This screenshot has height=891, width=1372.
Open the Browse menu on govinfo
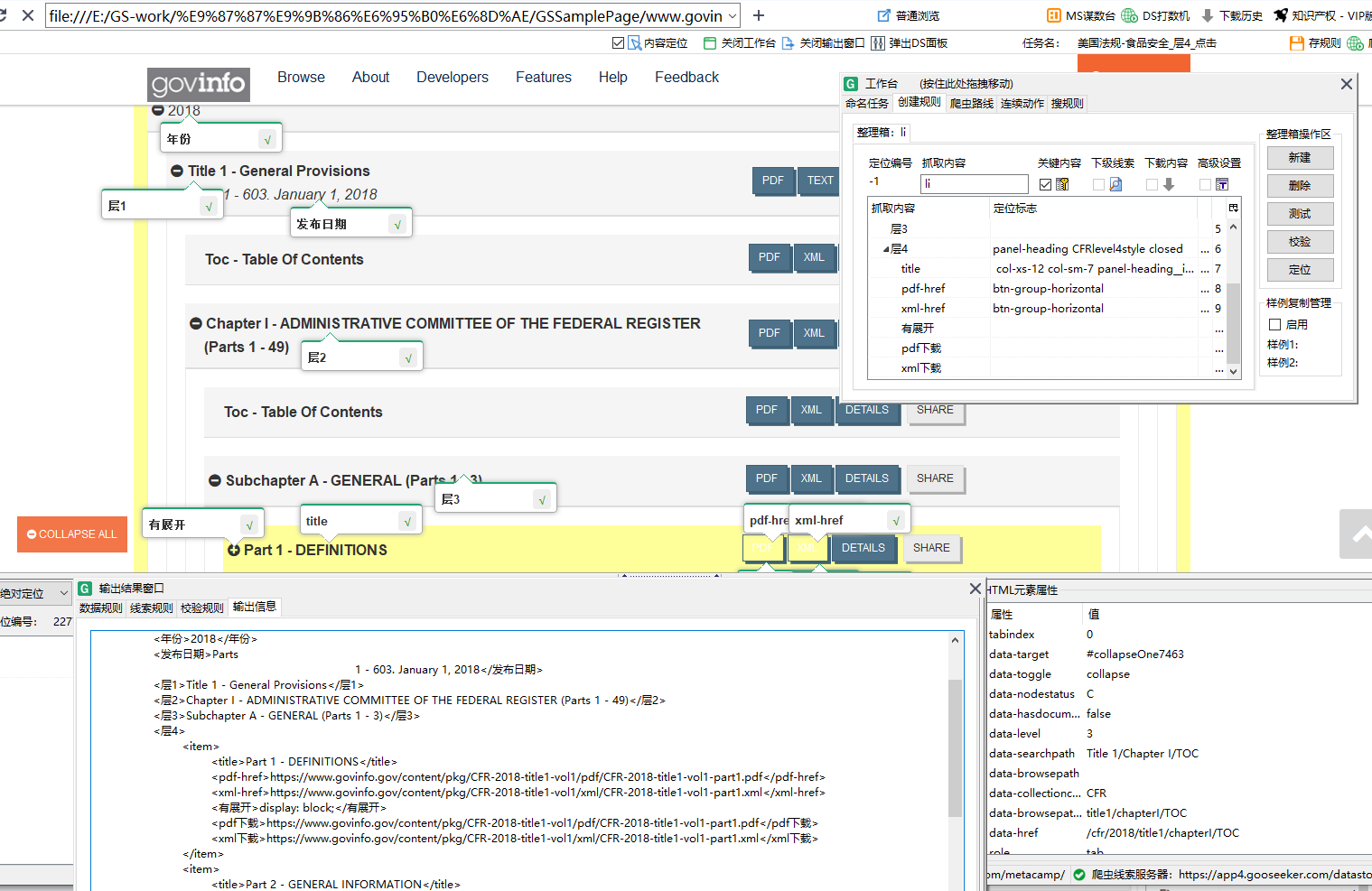pos(301,78)
